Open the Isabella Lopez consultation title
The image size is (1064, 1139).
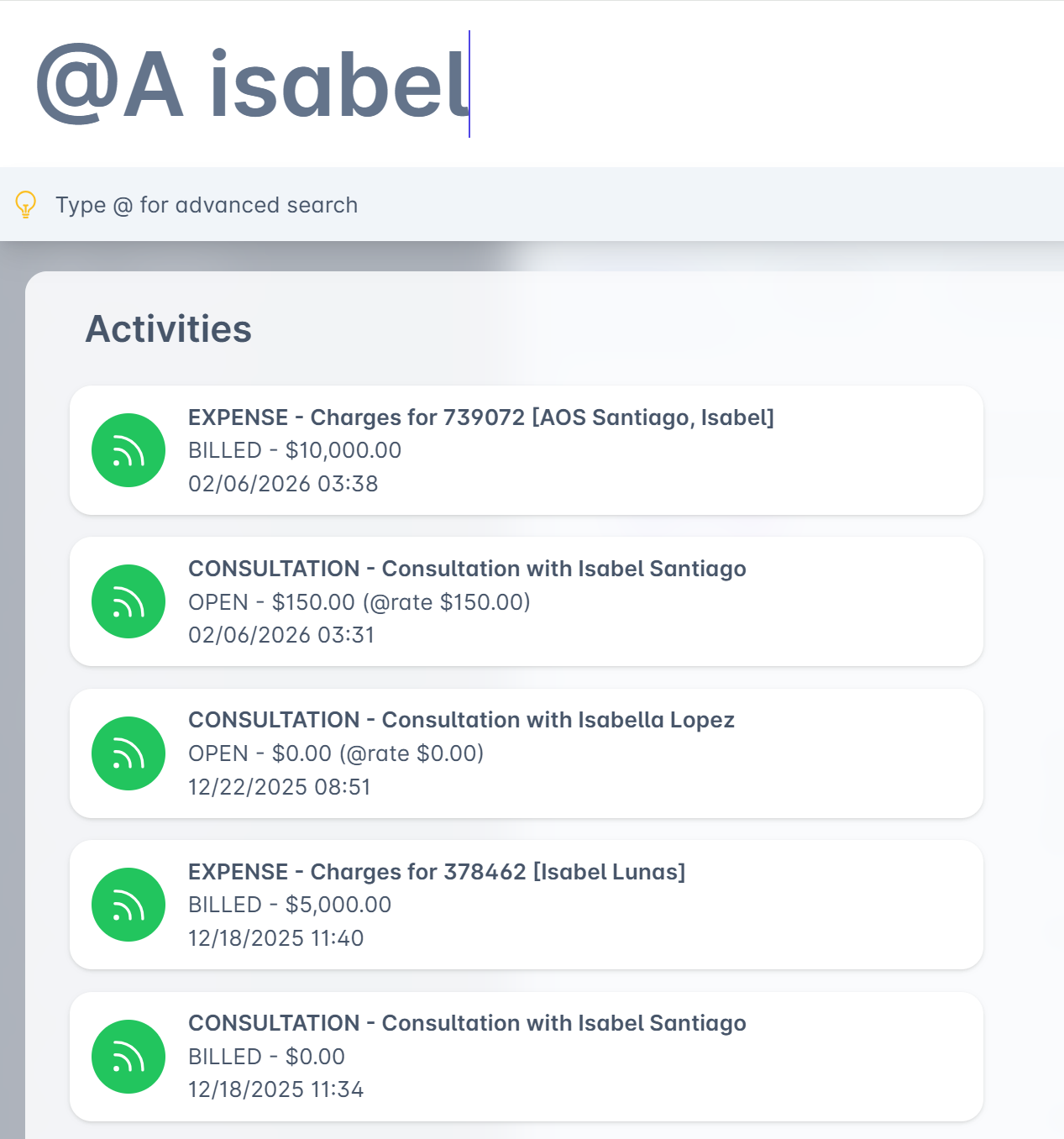tap(461, 720)
